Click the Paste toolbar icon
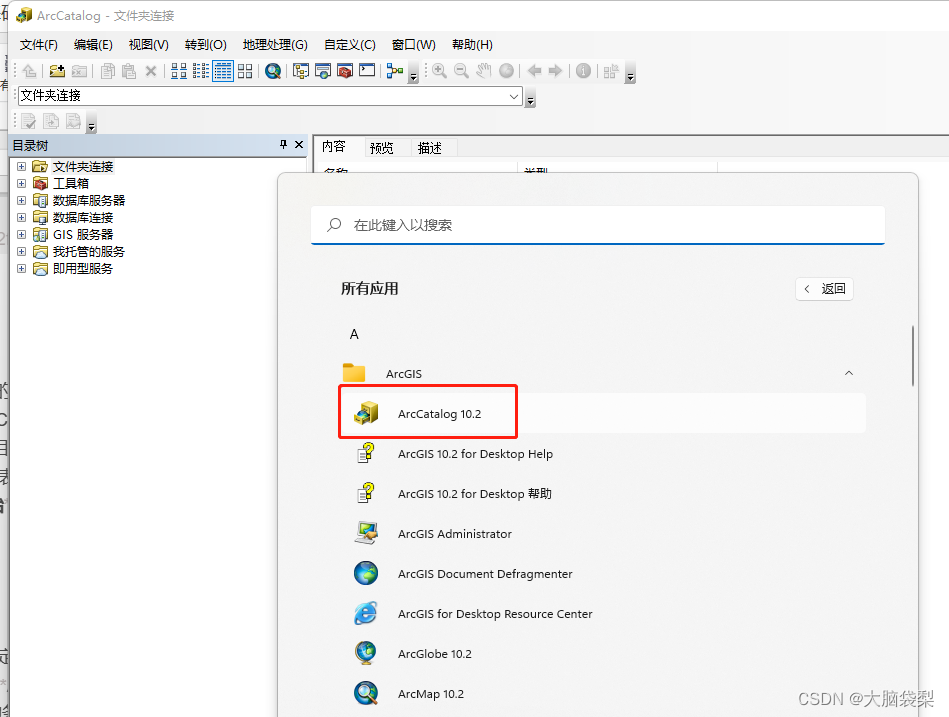Screen dimensions: 949x717 [x=129, y=71]
